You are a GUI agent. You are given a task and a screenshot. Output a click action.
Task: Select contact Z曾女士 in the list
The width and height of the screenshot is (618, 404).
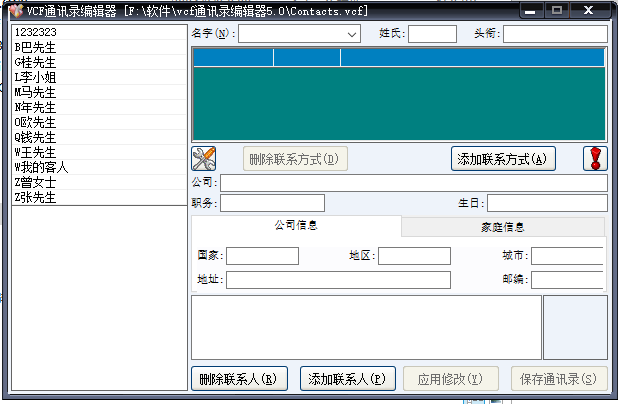pos(99,182)
